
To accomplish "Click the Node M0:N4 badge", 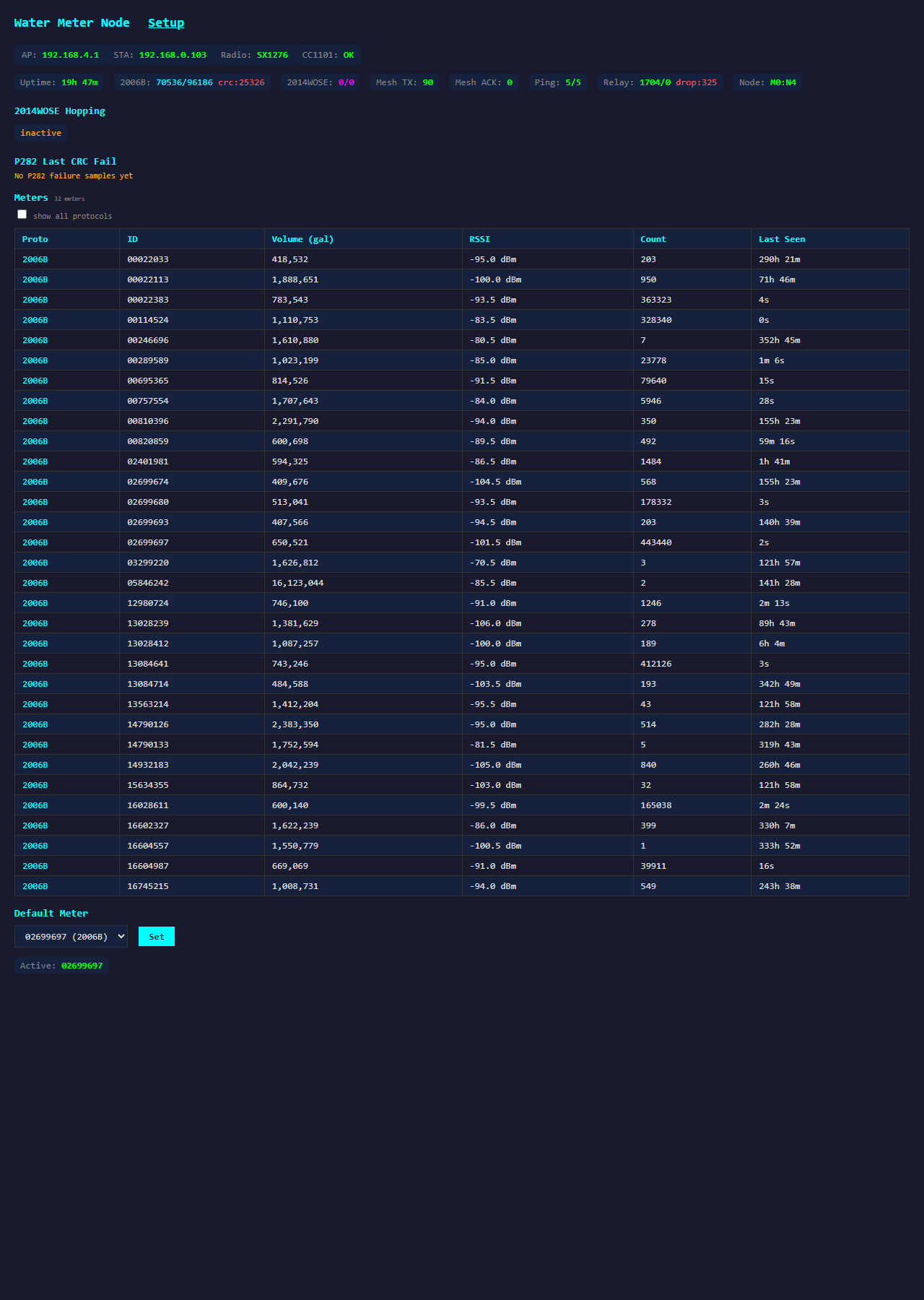I will 768,82.
